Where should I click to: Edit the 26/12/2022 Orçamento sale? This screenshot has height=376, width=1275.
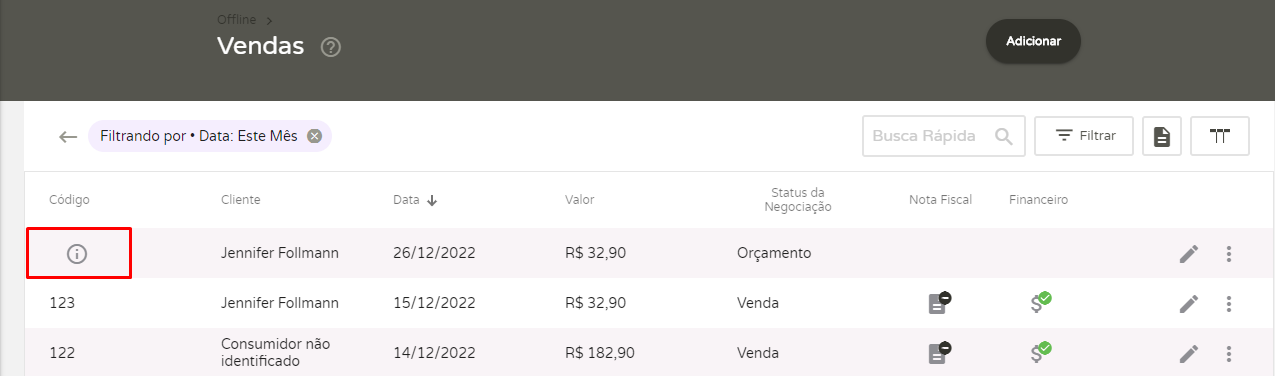point(1188,254)
